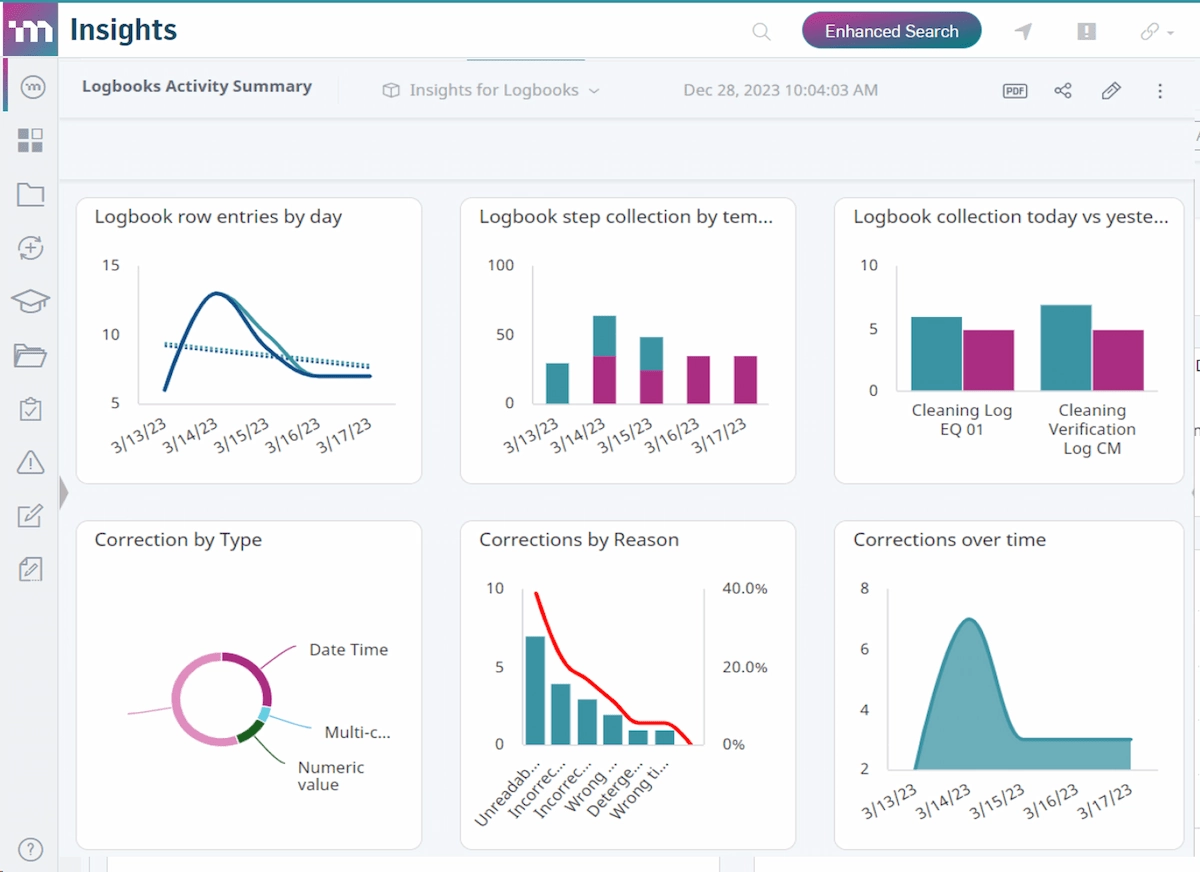
Task: Click the Enhanced Search button
Action: [x=891, y=31]
